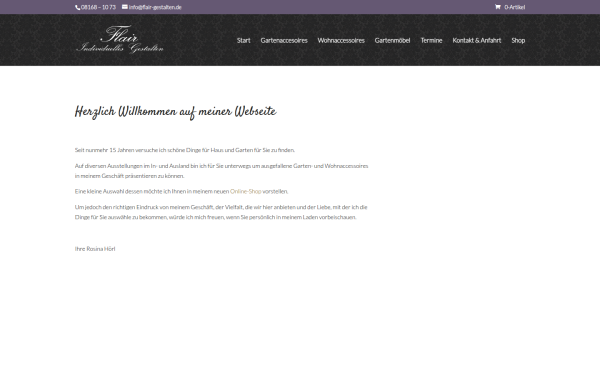Open the 0-Artikel cart link
This screenshot has width=600, height=375.
point(514,7)
